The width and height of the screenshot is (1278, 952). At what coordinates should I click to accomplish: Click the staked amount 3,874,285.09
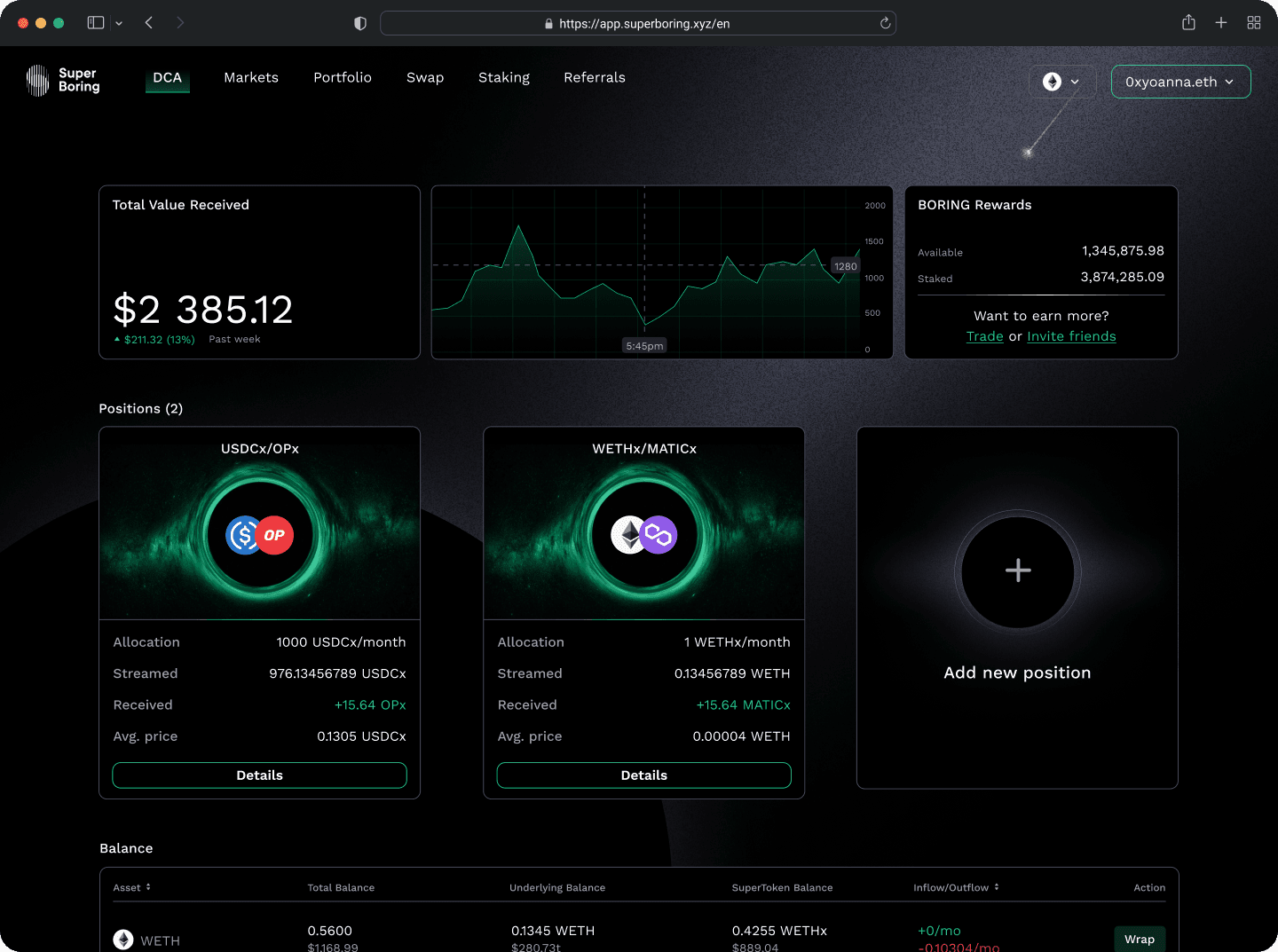[x=1122, y=277]
